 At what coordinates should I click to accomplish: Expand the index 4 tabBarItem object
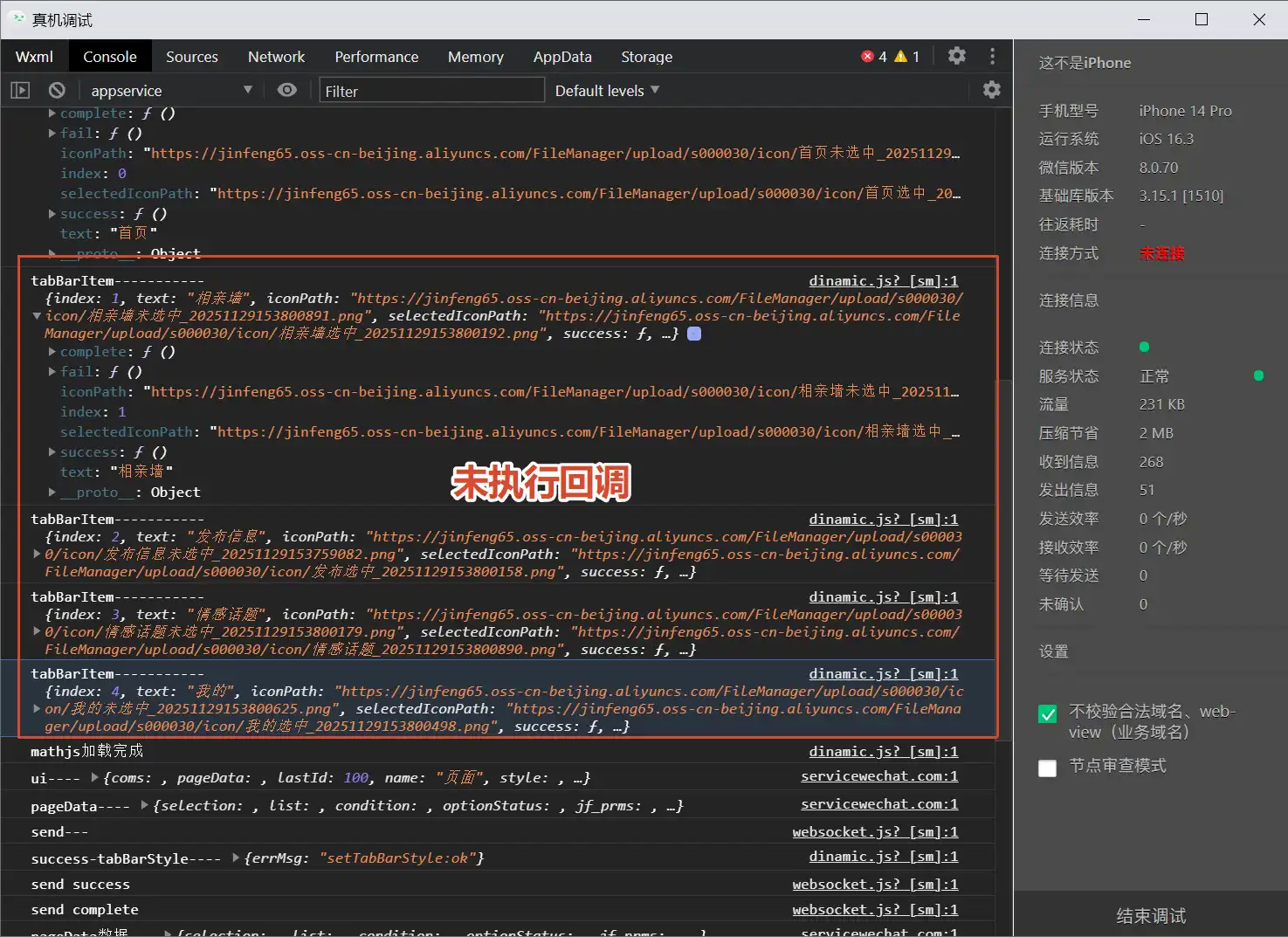point(37,709)
